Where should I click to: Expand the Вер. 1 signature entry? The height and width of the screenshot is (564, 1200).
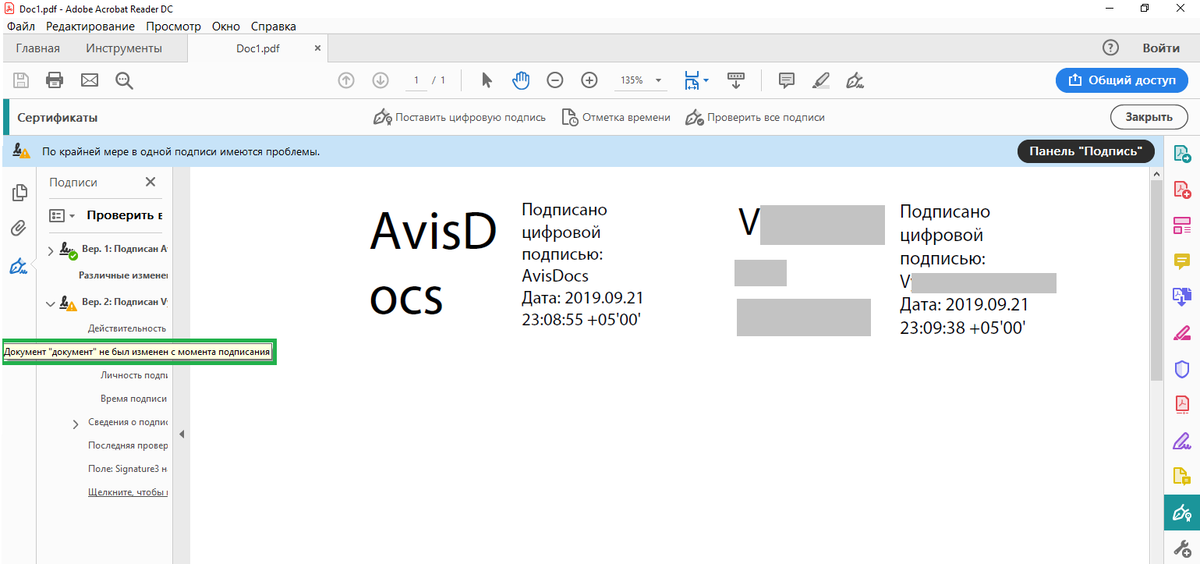point(51,250)
